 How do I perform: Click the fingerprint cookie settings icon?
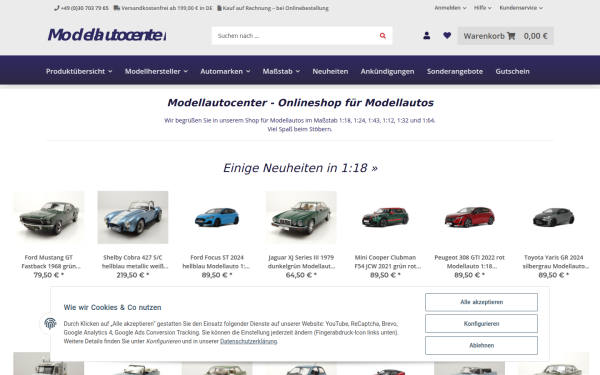[50, 323]
